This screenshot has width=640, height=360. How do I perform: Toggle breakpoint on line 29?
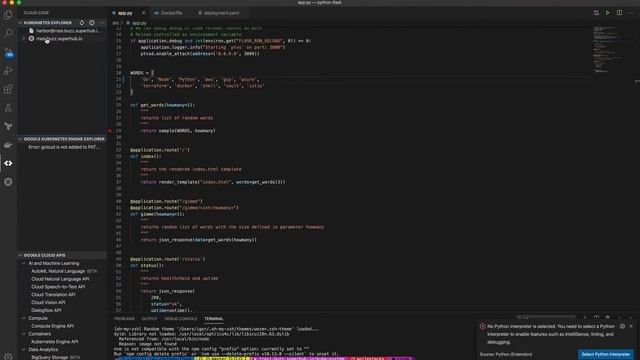[110, 131]
